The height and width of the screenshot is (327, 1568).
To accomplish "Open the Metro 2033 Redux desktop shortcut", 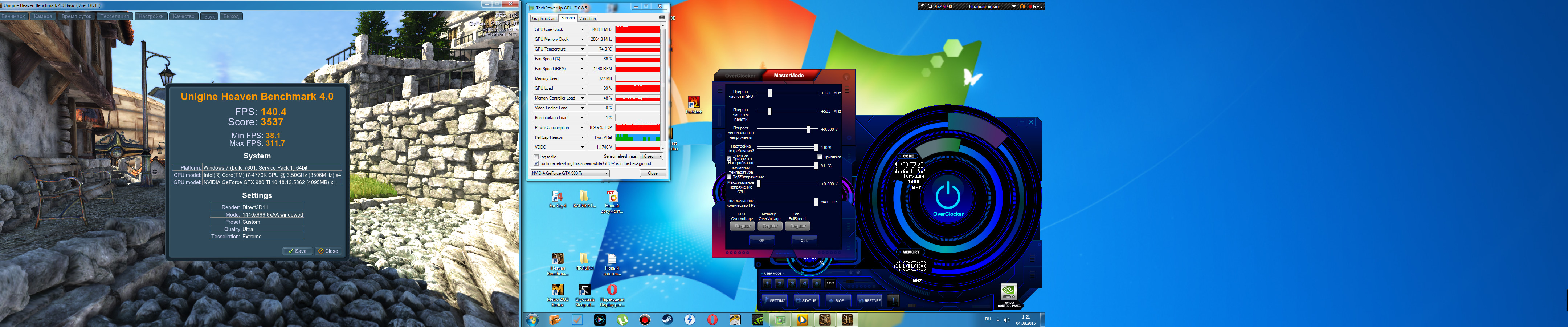I will coord(558,295).
